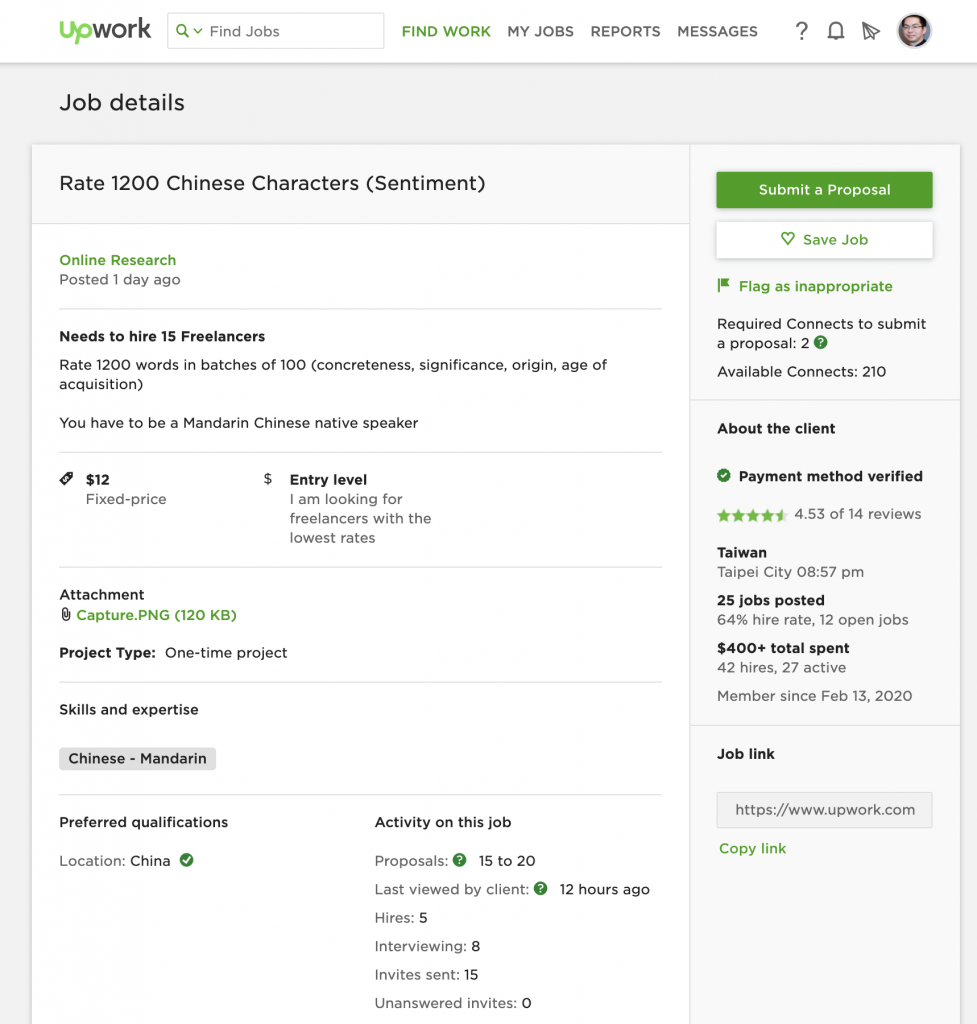Screen dimensions: 977x1024
Task: Save this job with the heart button
Action: tap(824, 240)
